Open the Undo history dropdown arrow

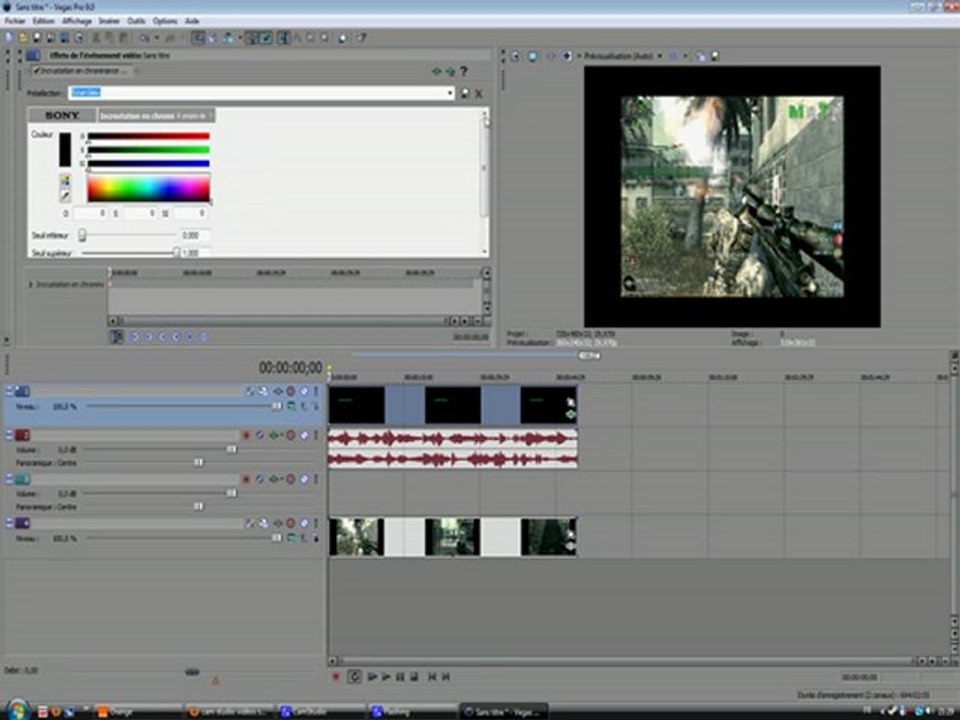156,38
